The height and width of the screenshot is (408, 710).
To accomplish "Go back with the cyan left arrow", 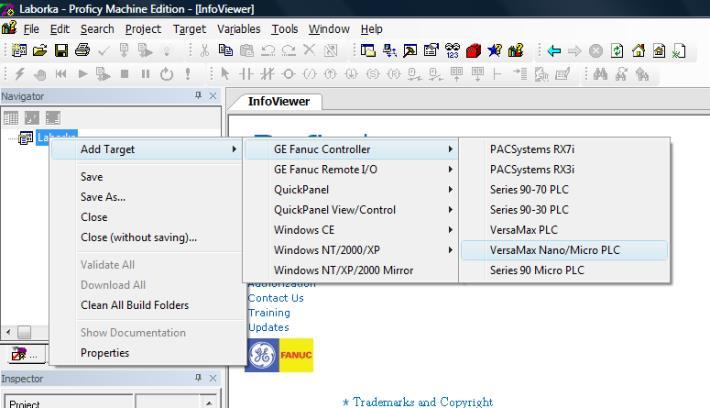I will [x=554, y=51].
